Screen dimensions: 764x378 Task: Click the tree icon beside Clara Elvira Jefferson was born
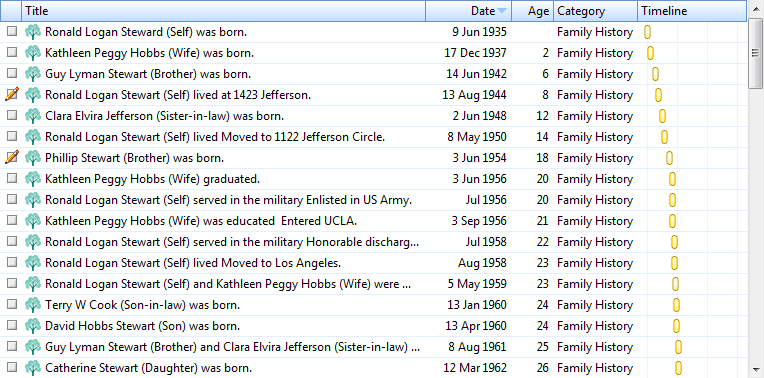[33, 116]
